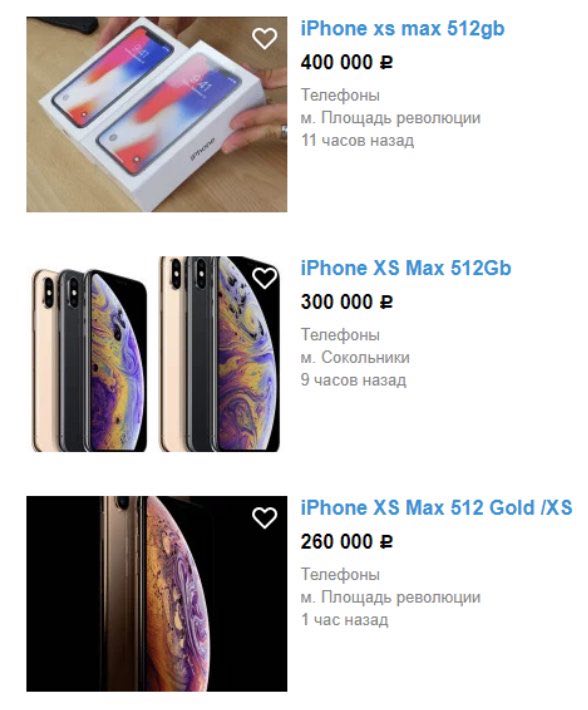Open the 'iPhone xs max 512gb' listing title
This screenshot has height=710, width=588.
click(x=402, y=29)
